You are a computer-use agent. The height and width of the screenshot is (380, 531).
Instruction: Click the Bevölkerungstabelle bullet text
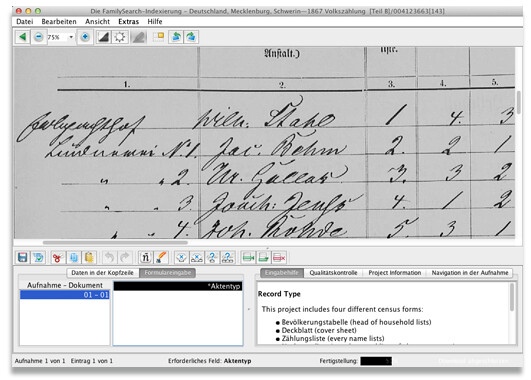point(356,322)
